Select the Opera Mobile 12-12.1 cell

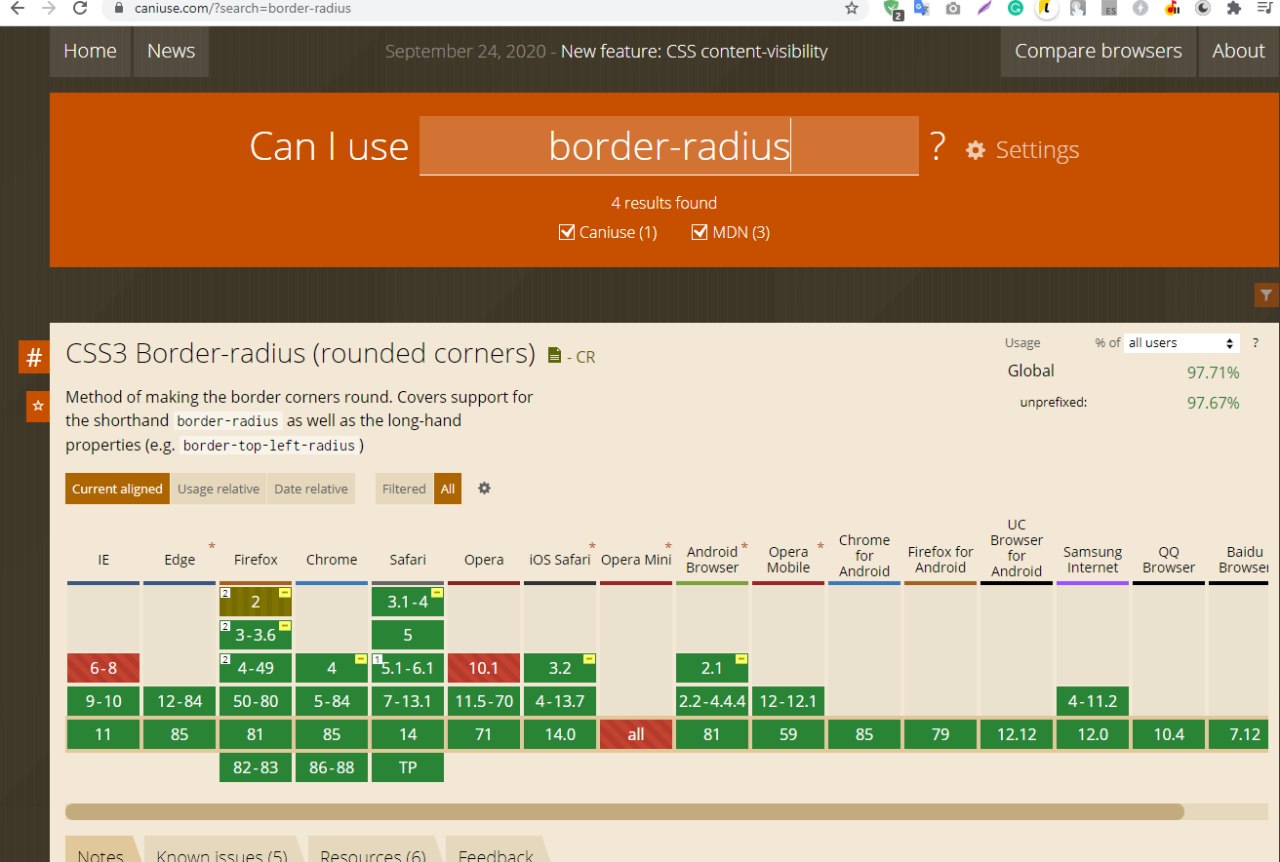tap(788, 701)
